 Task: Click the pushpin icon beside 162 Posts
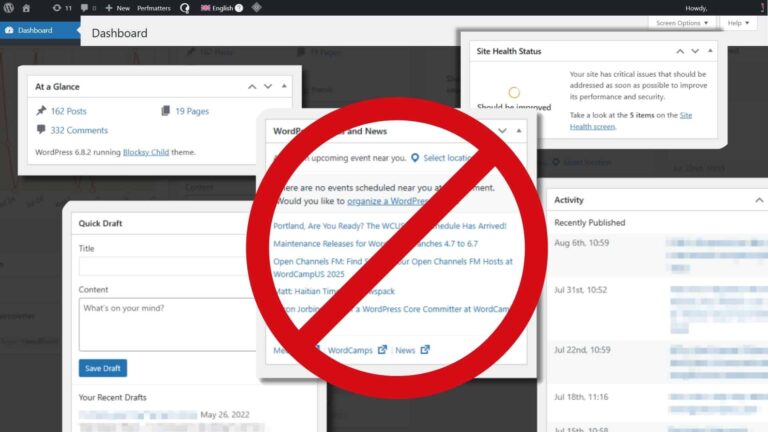click(40, 111)
